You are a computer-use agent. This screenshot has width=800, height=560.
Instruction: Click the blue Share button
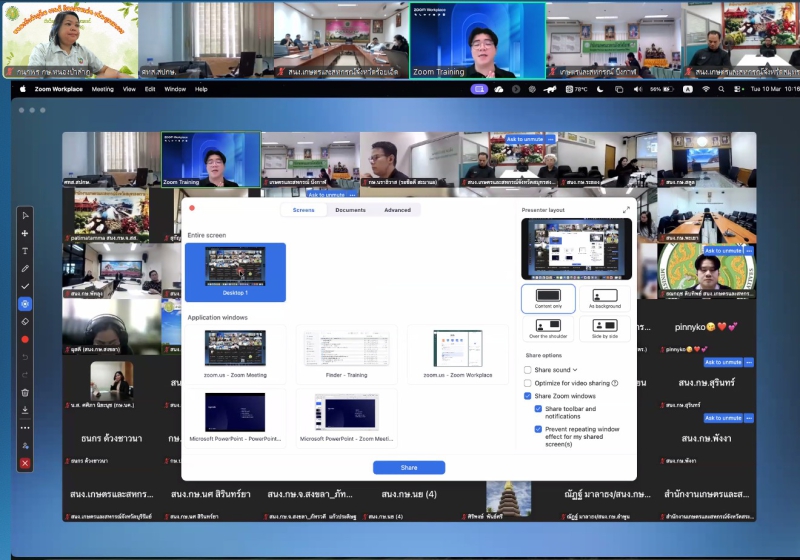[x=409, y=467]
